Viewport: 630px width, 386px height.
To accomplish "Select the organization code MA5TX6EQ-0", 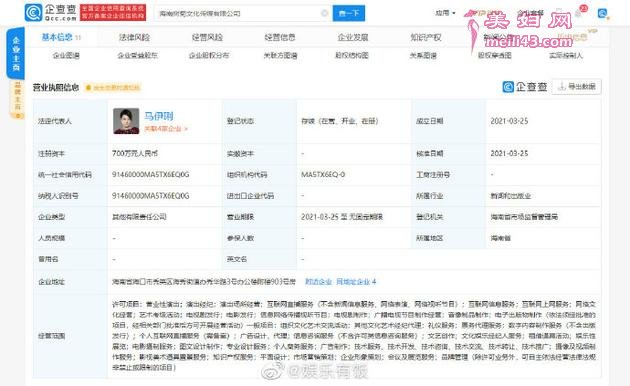I will tap(323, 175).
